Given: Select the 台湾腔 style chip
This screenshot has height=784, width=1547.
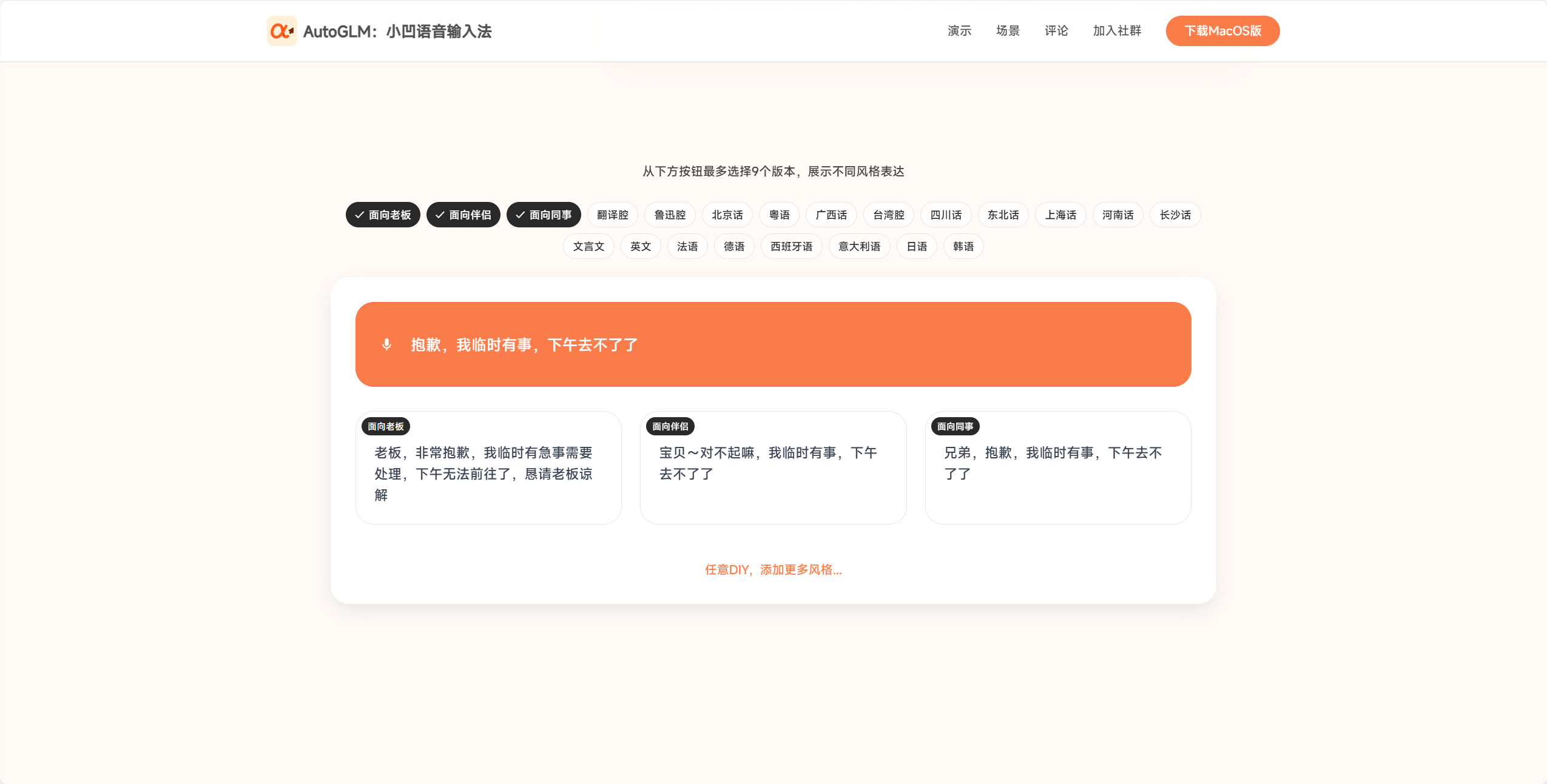Looking at the screenshot, I should (x=889, y=215).
